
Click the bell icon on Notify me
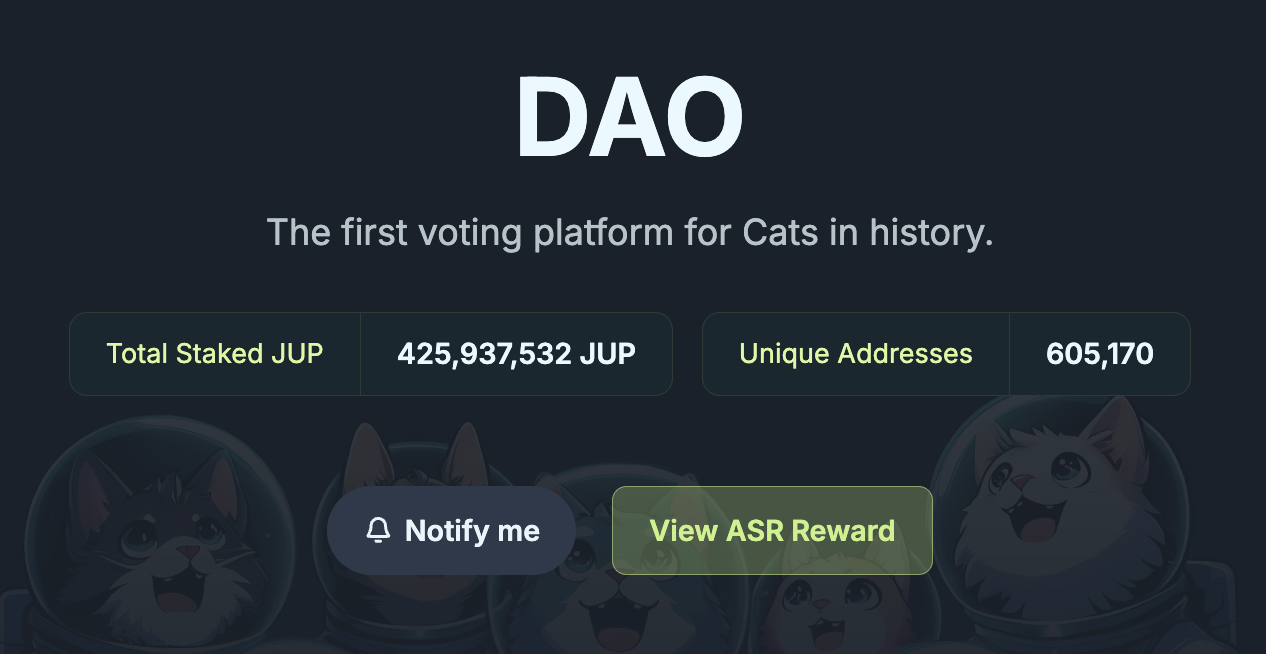click(378, 531)
